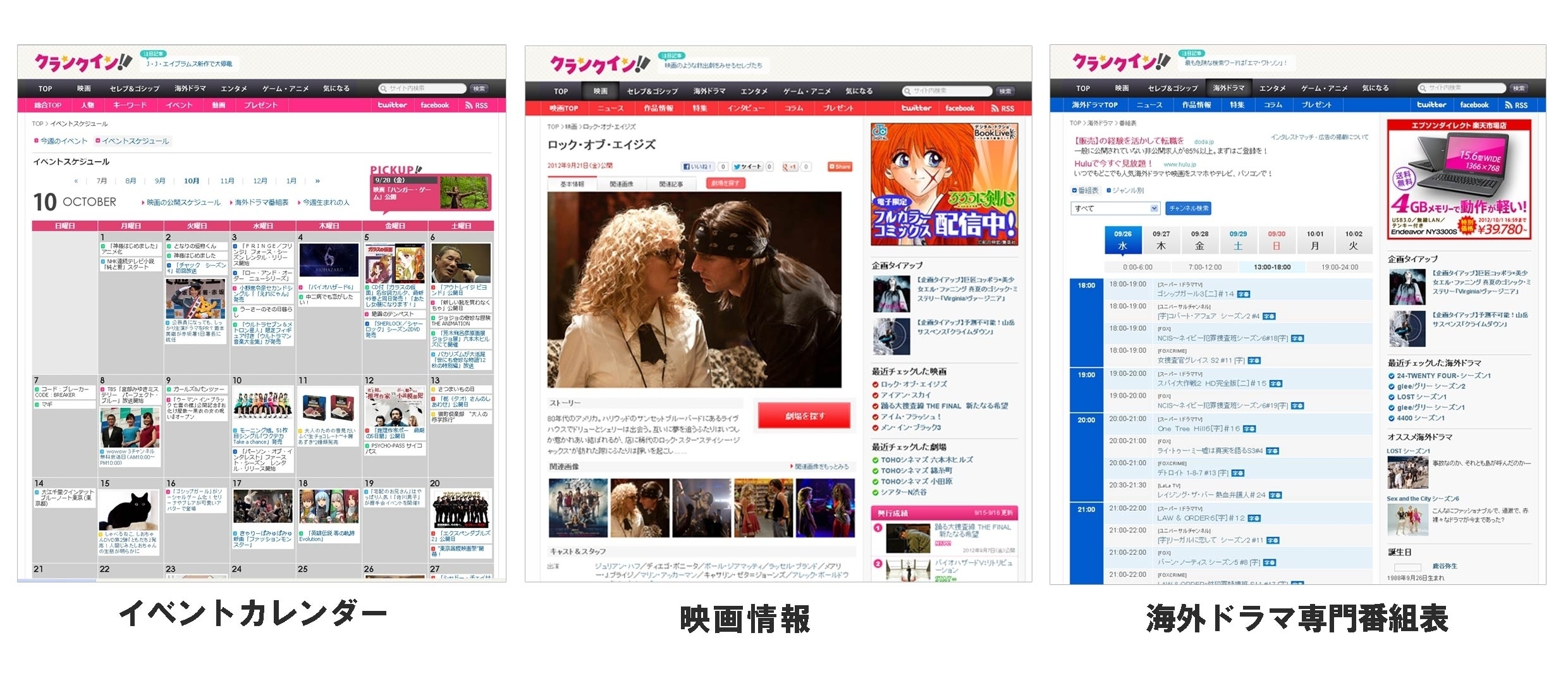This screenshot has height=683, width=1568.
Task: Click small 劇場を探す button beside tabs
Action: coord(725,183)
